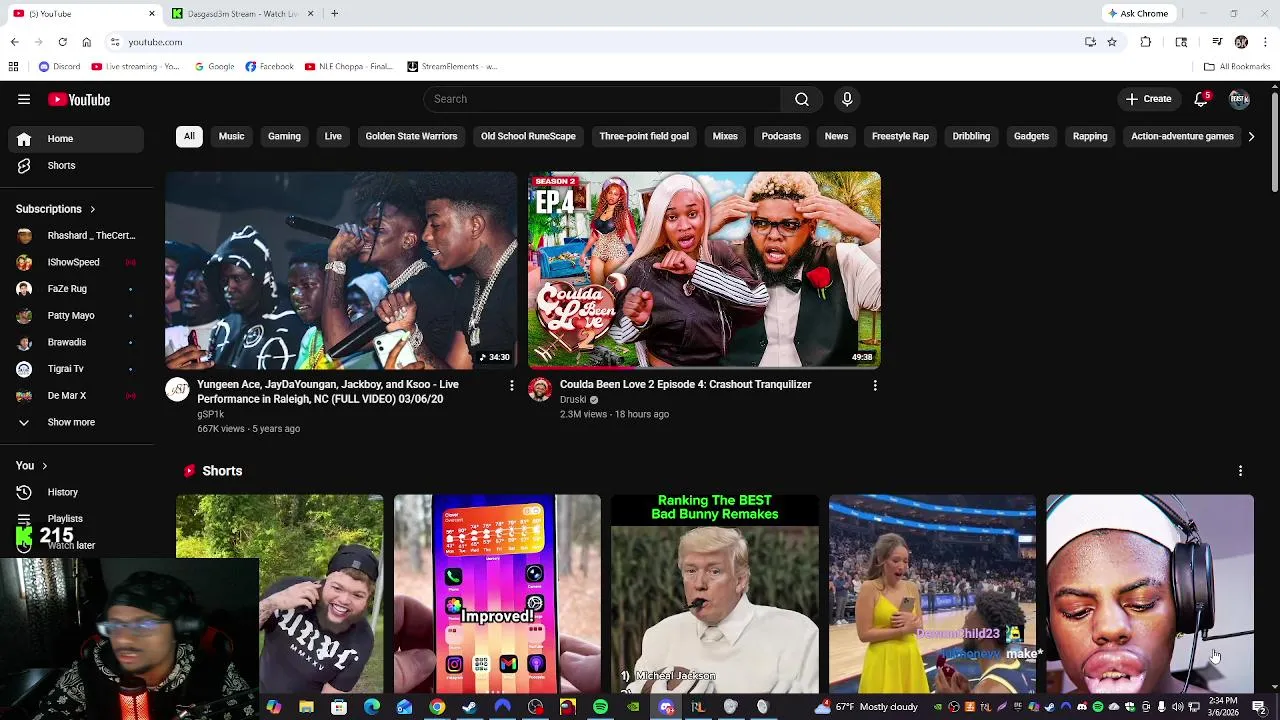Open more options for Yungeen Ace video
The height and width of the screenshot is (720, 1280).
511,385
